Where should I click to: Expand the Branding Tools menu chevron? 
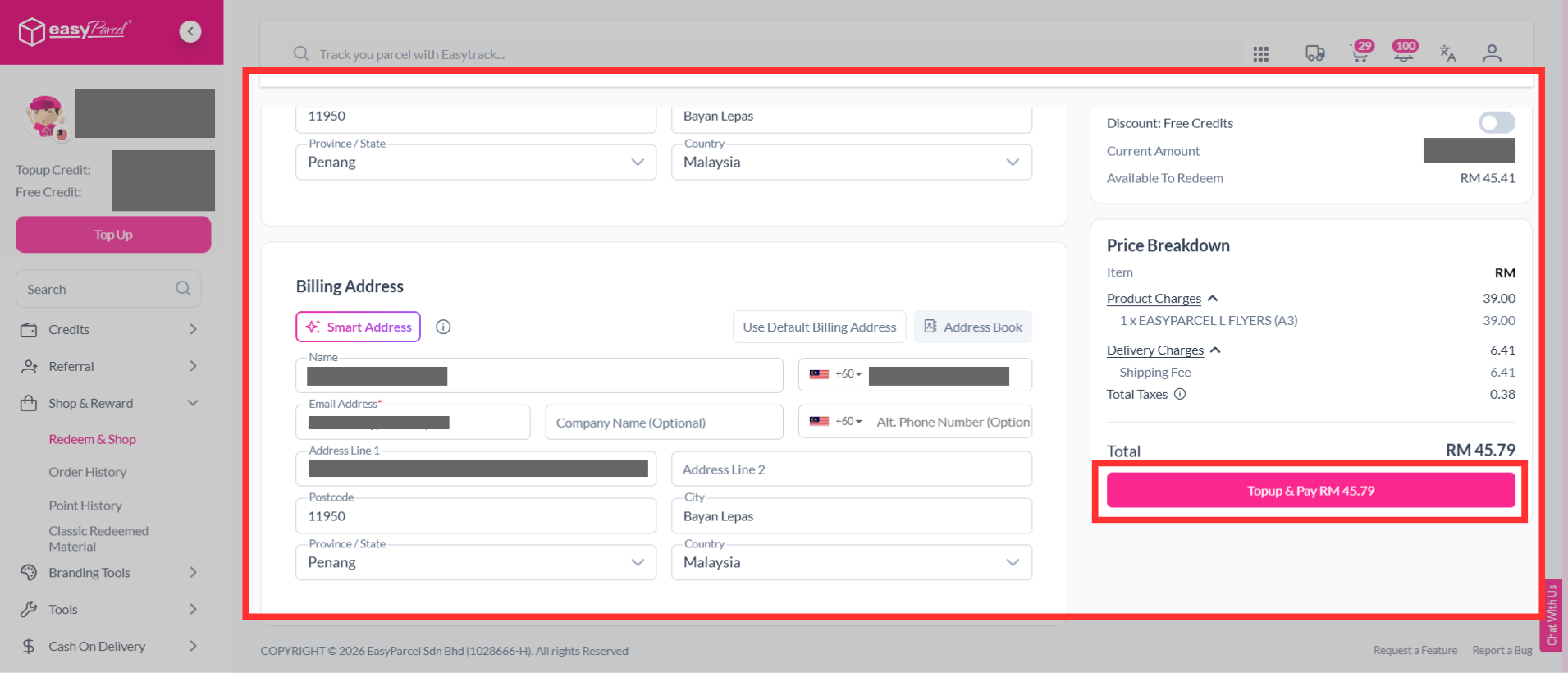point(193,572)
